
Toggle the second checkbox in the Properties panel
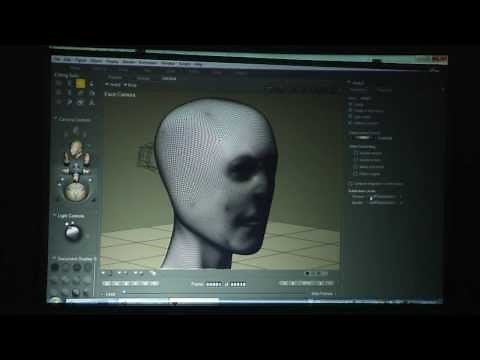click(350, 110)
